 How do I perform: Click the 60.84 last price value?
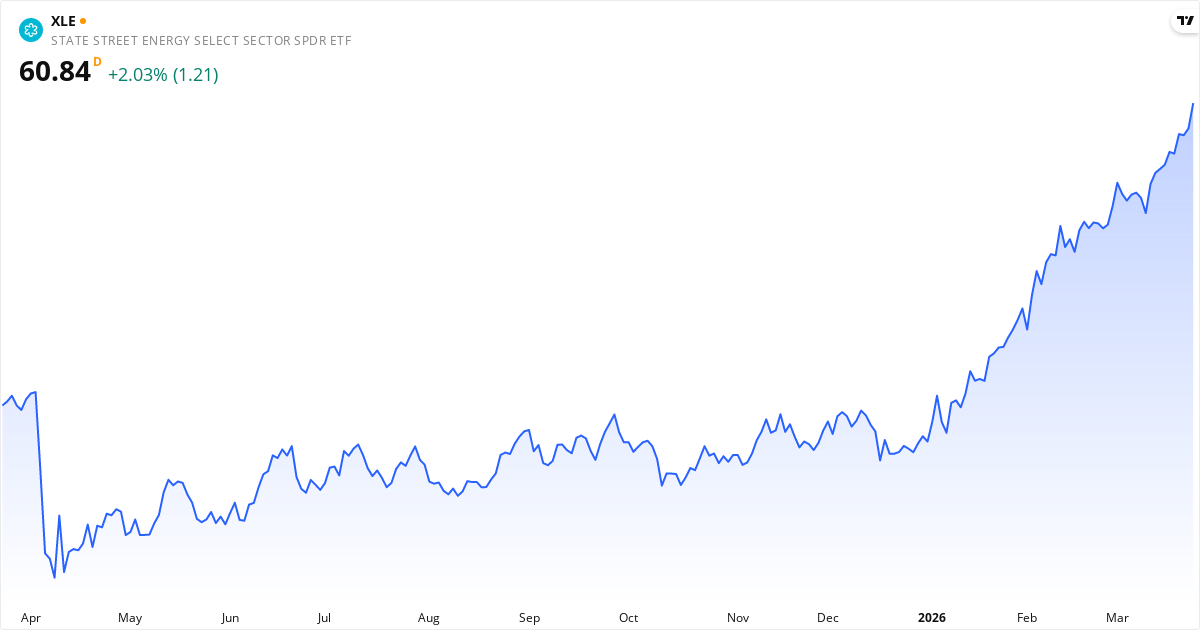tap(55, 72)
